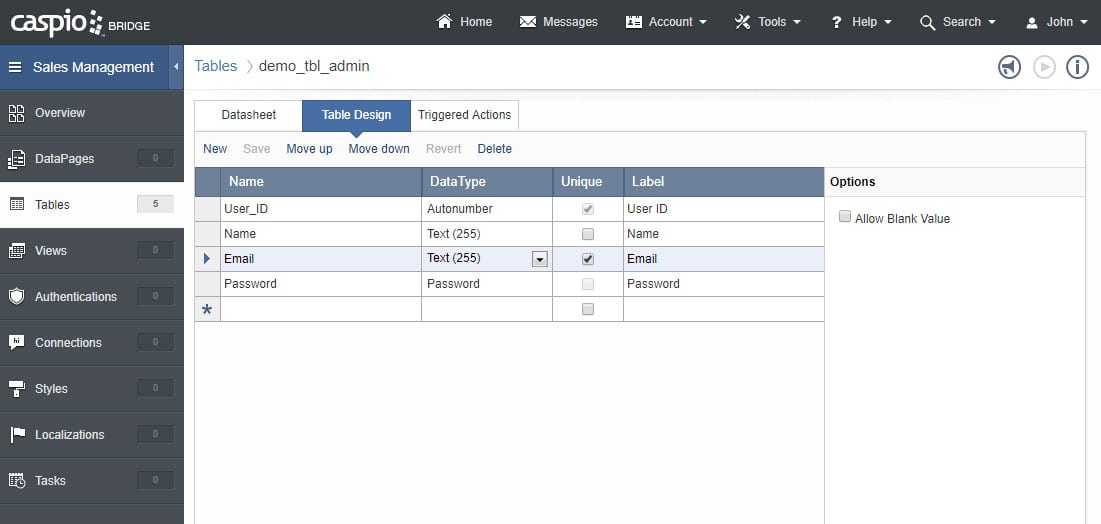The image size is (1101, 524).
Task: Click the megaphone announcements icon
Action: (1009, 67)
